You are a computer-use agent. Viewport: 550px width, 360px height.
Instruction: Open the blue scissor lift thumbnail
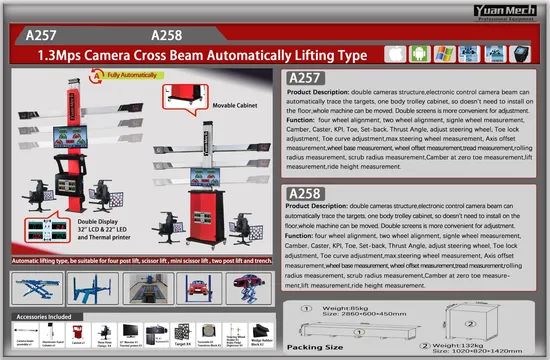pyautogui.click(x=37, y=288)
